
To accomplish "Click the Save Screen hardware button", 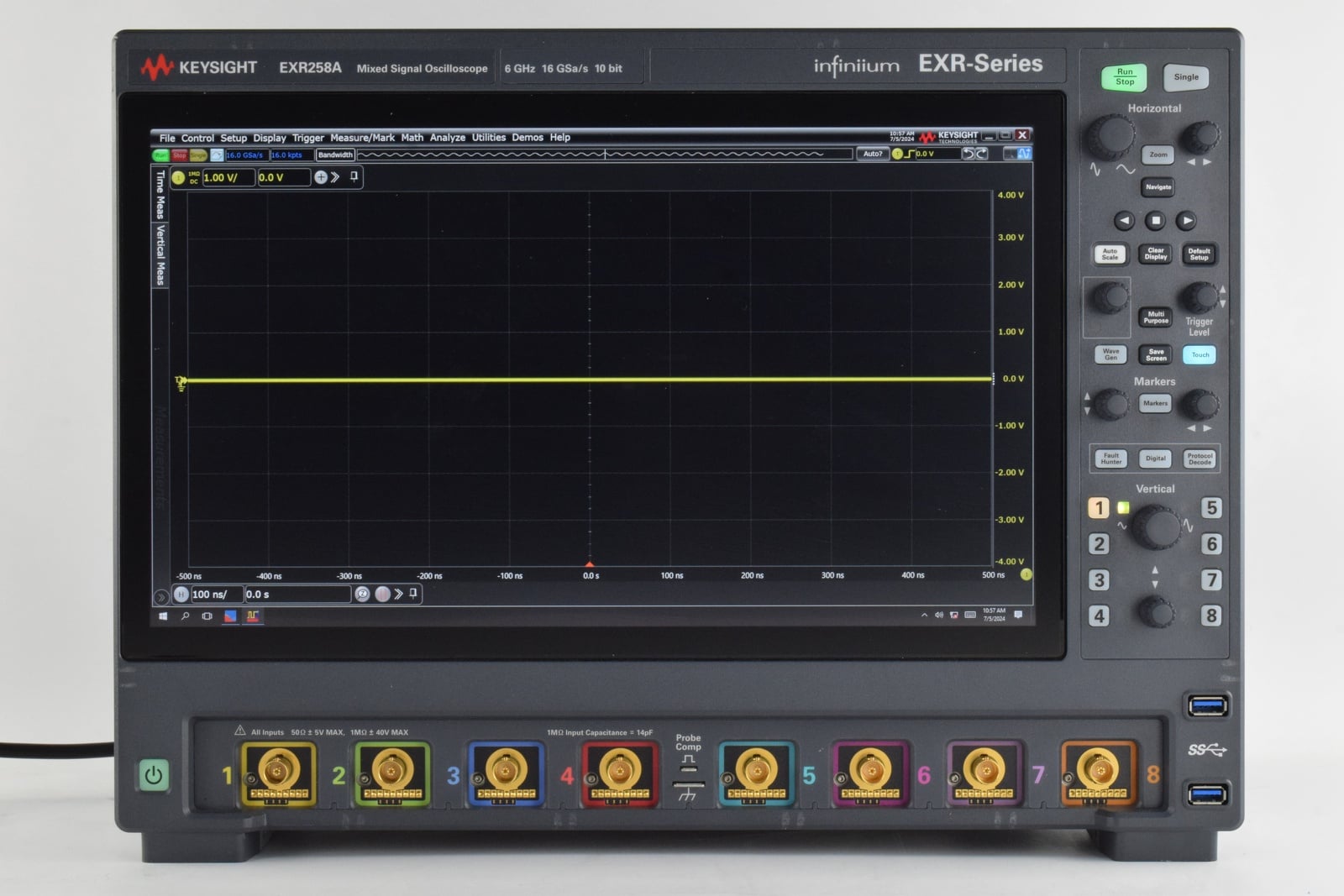I will (x=1156, y=355).
